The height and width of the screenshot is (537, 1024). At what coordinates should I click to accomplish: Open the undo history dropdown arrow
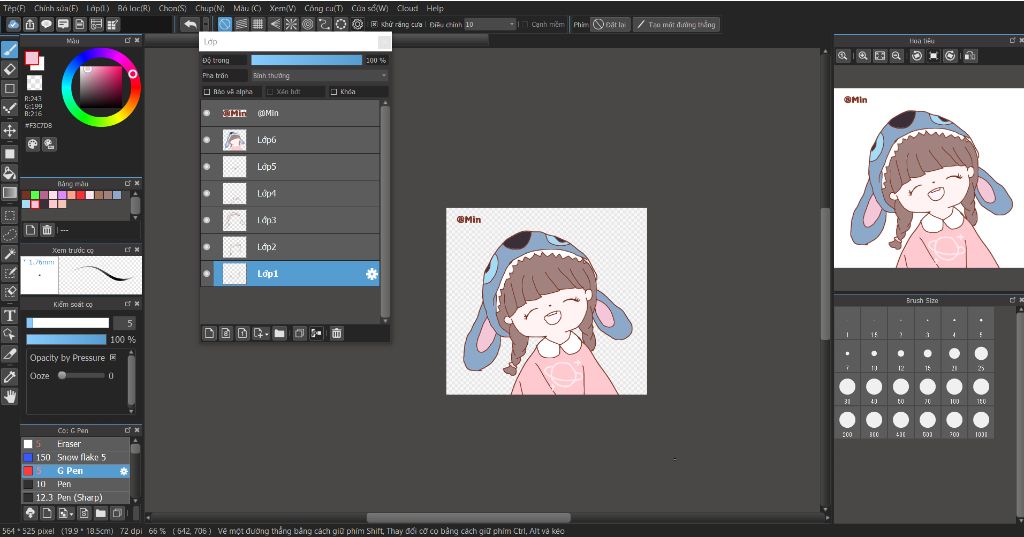[x=206, y=24]
